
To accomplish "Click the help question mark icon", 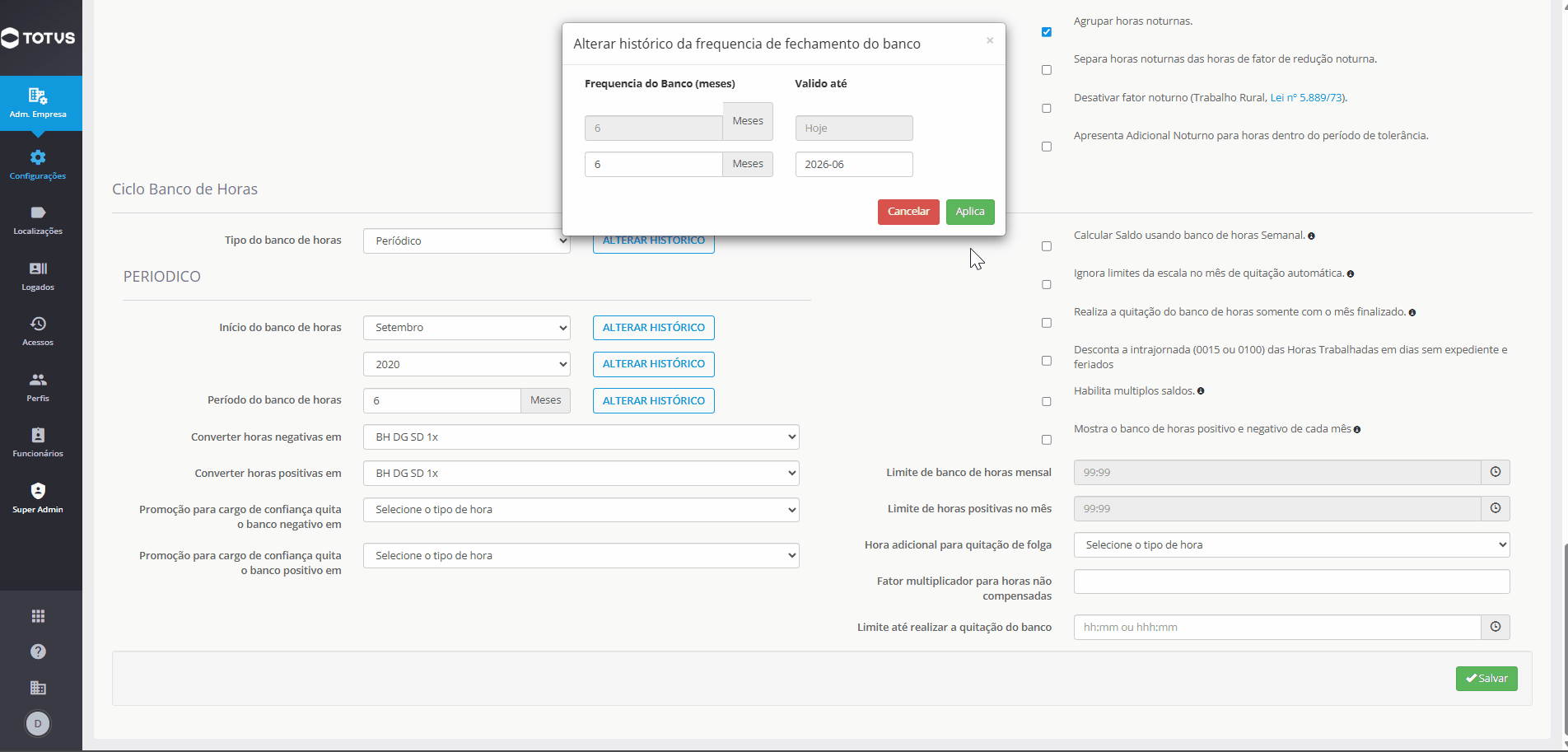I will point(38,652).
